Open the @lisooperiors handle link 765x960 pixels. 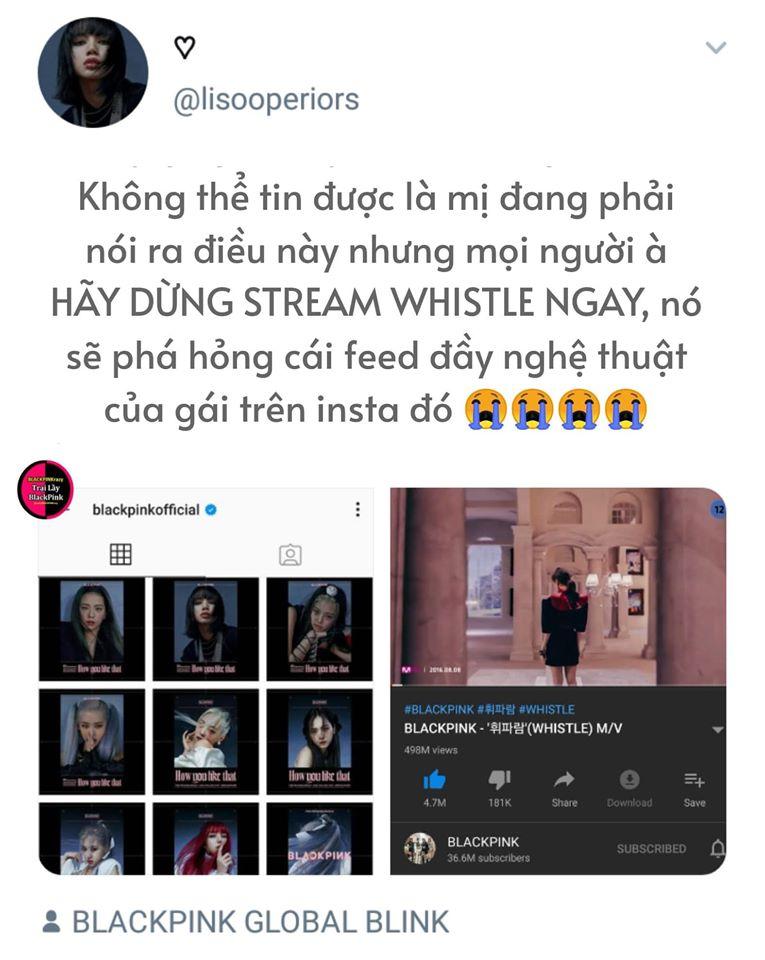pyautogui.click(x=266, y=100)
